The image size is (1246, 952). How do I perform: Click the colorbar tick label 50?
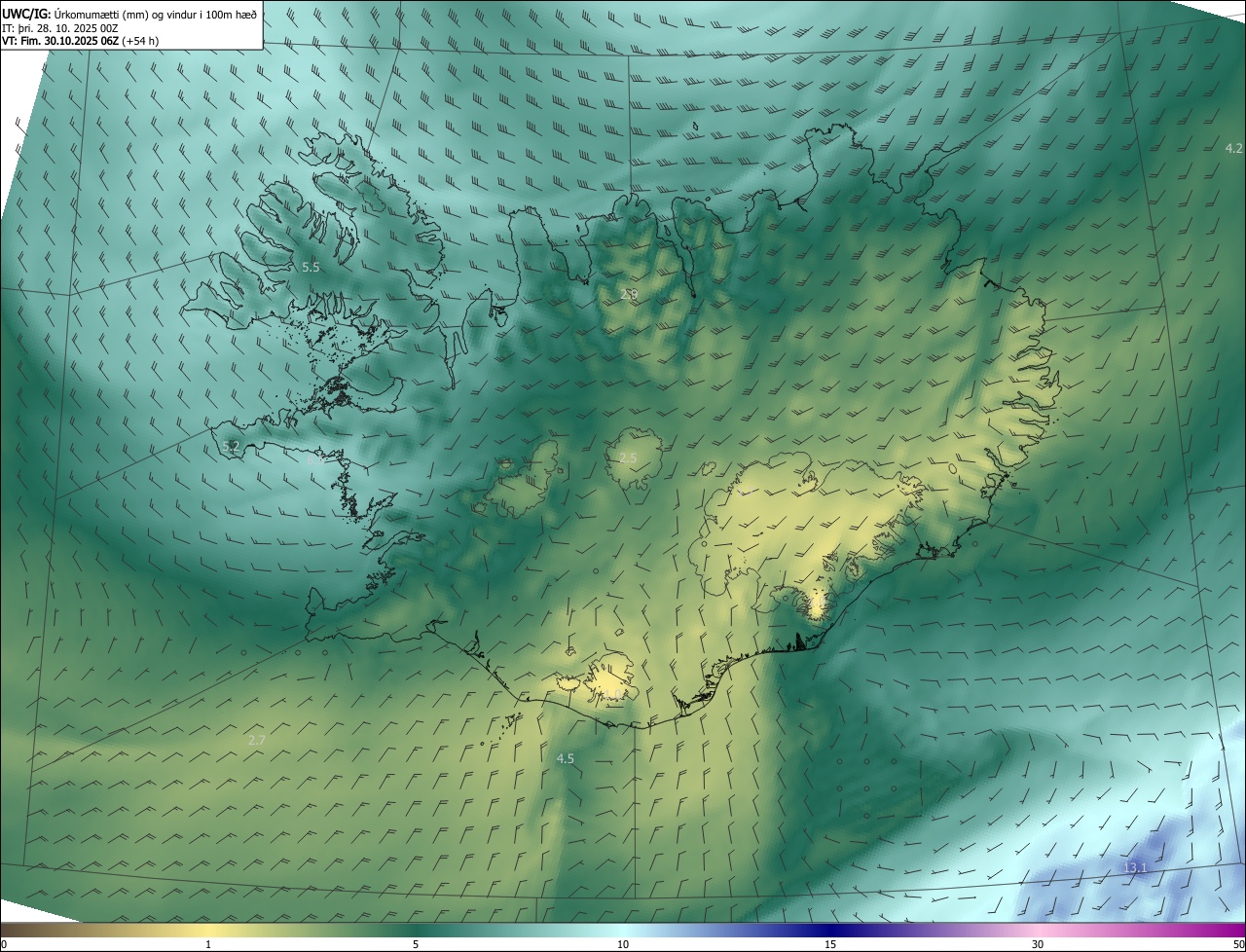click(1239, 944)
